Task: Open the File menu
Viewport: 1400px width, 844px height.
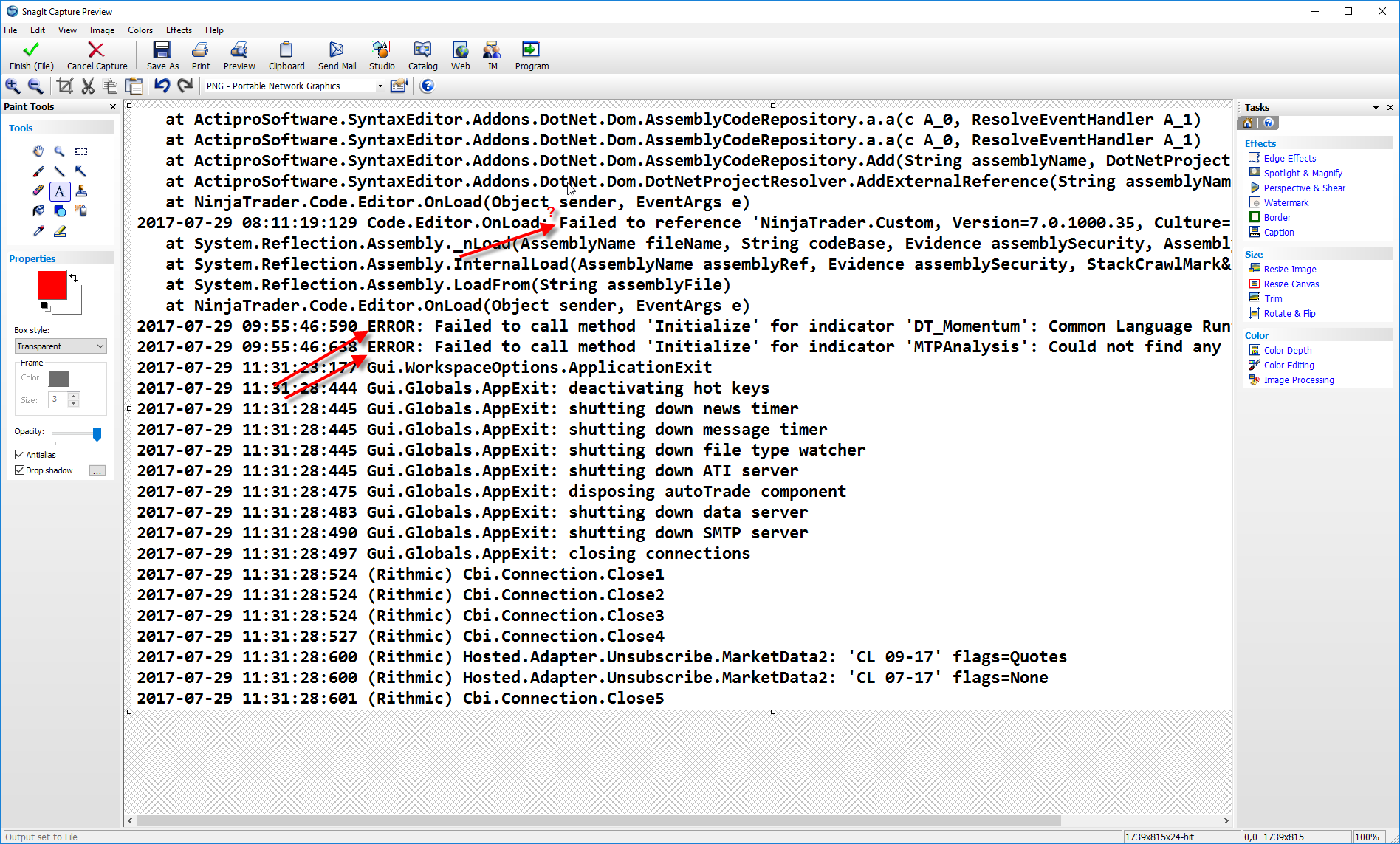Action: [x=11, y=30]
